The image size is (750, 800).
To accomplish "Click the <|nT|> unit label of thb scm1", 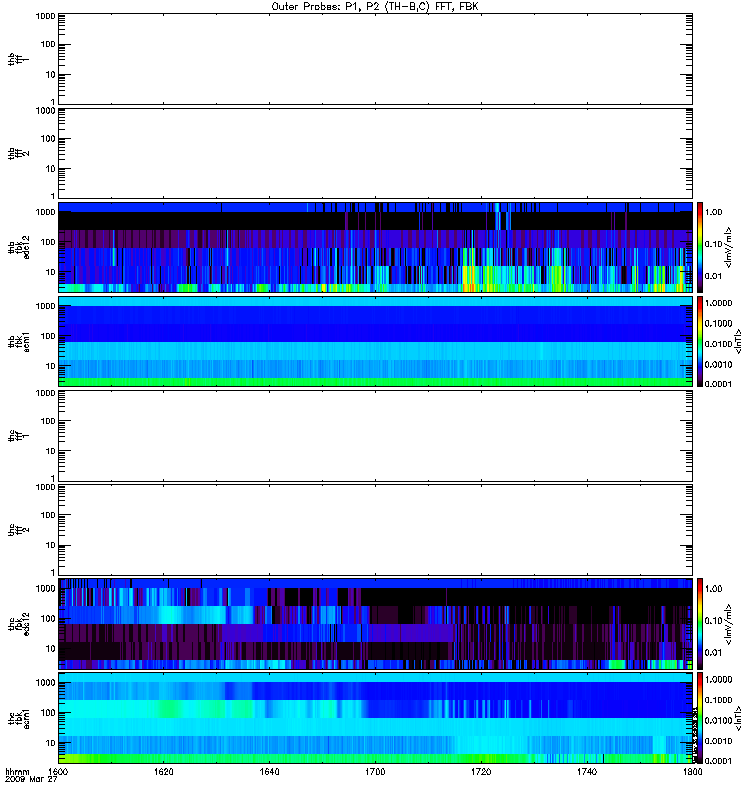I will (x=738, y=341).
